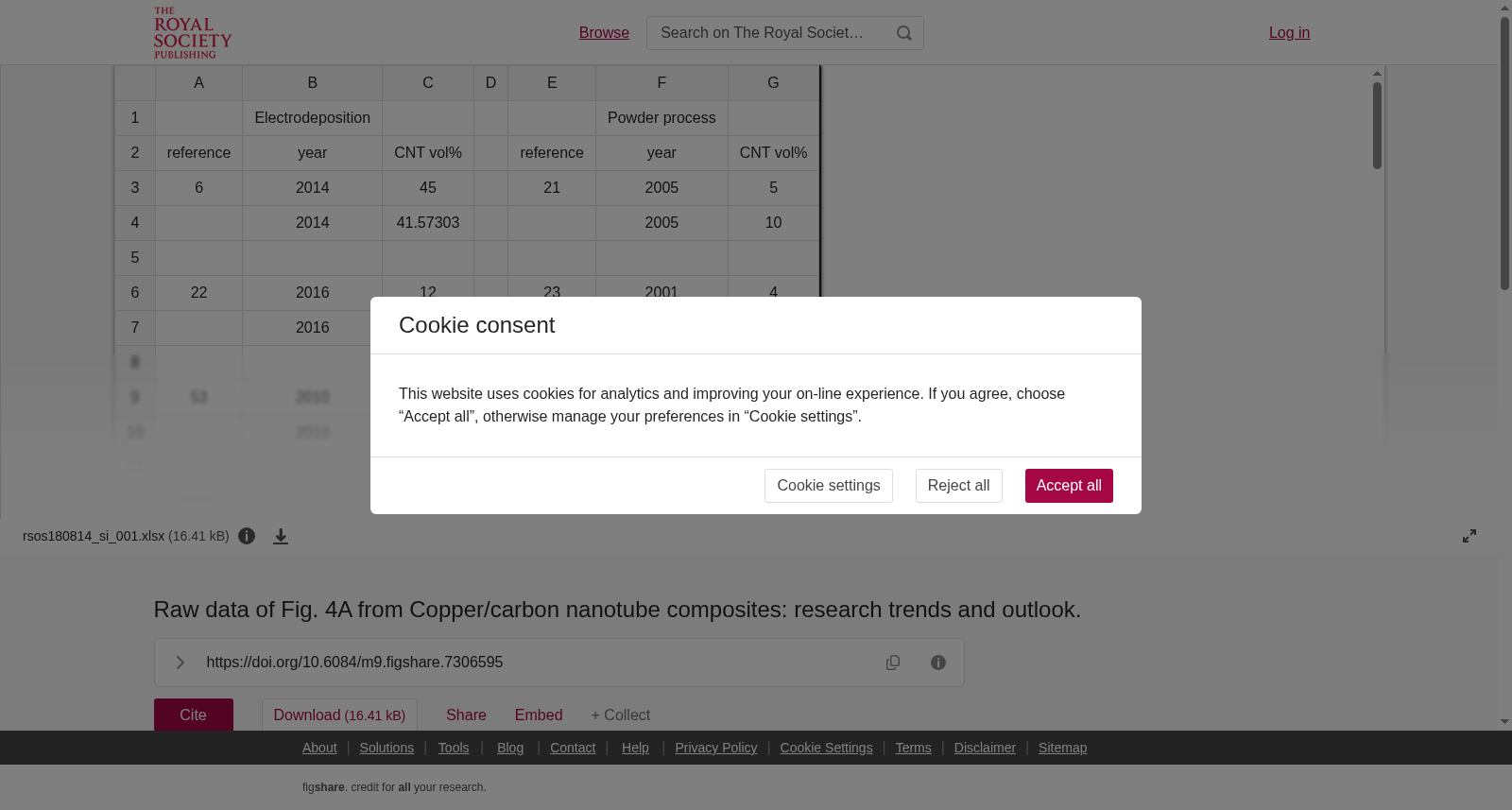Click the figshare credit text in footer
Viewport: 1512px width, 810px height.
click(394, 787)
